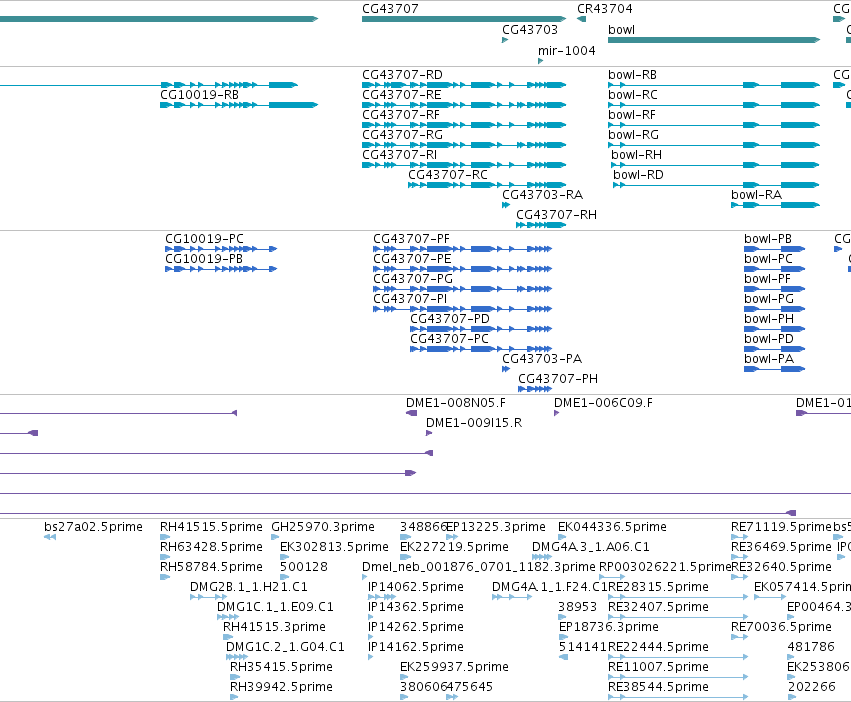Select the GH25970.3prime EST glyph
This screenshot has width=851, height=702.
(x=275, y=537)
